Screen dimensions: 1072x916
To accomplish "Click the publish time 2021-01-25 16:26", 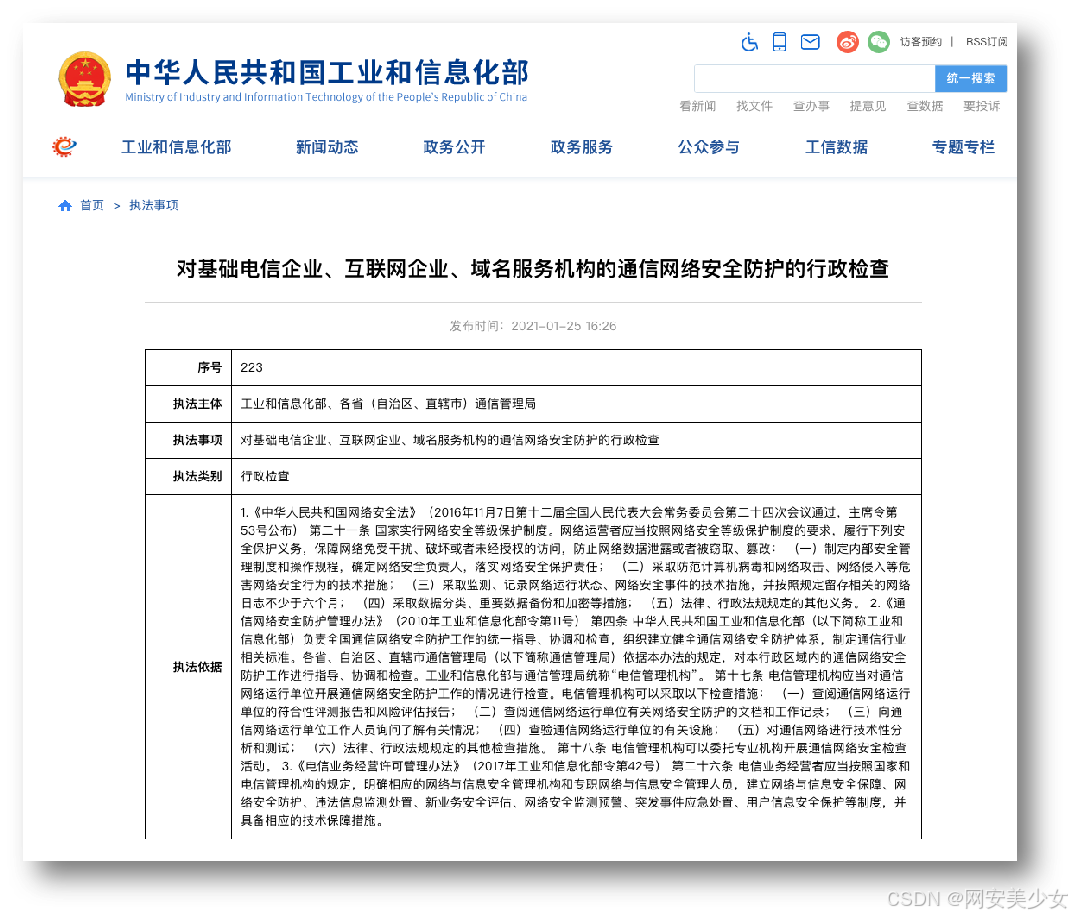I will click(x=533, y=326).
